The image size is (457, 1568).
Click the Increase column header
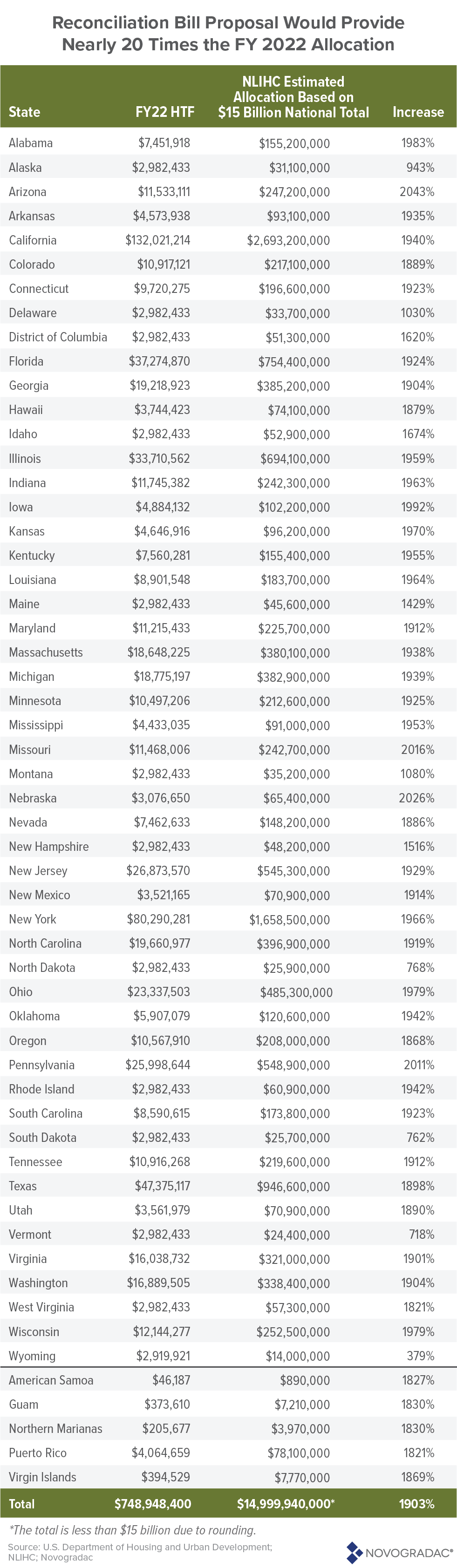pos(418,112)
